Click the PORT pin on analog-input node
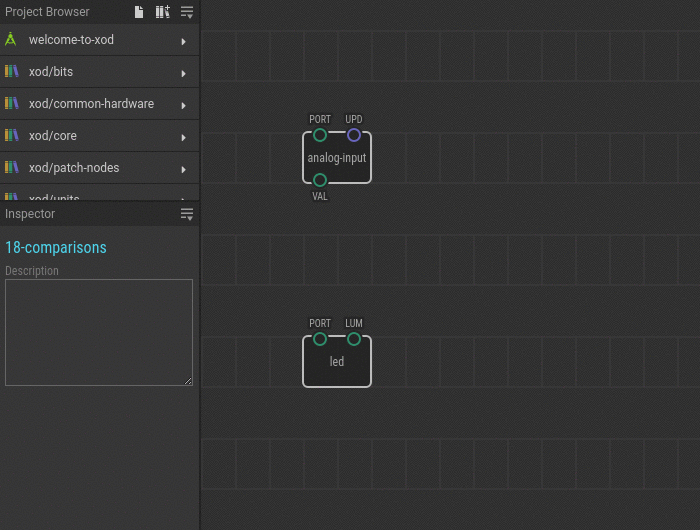 coord(320,135)
